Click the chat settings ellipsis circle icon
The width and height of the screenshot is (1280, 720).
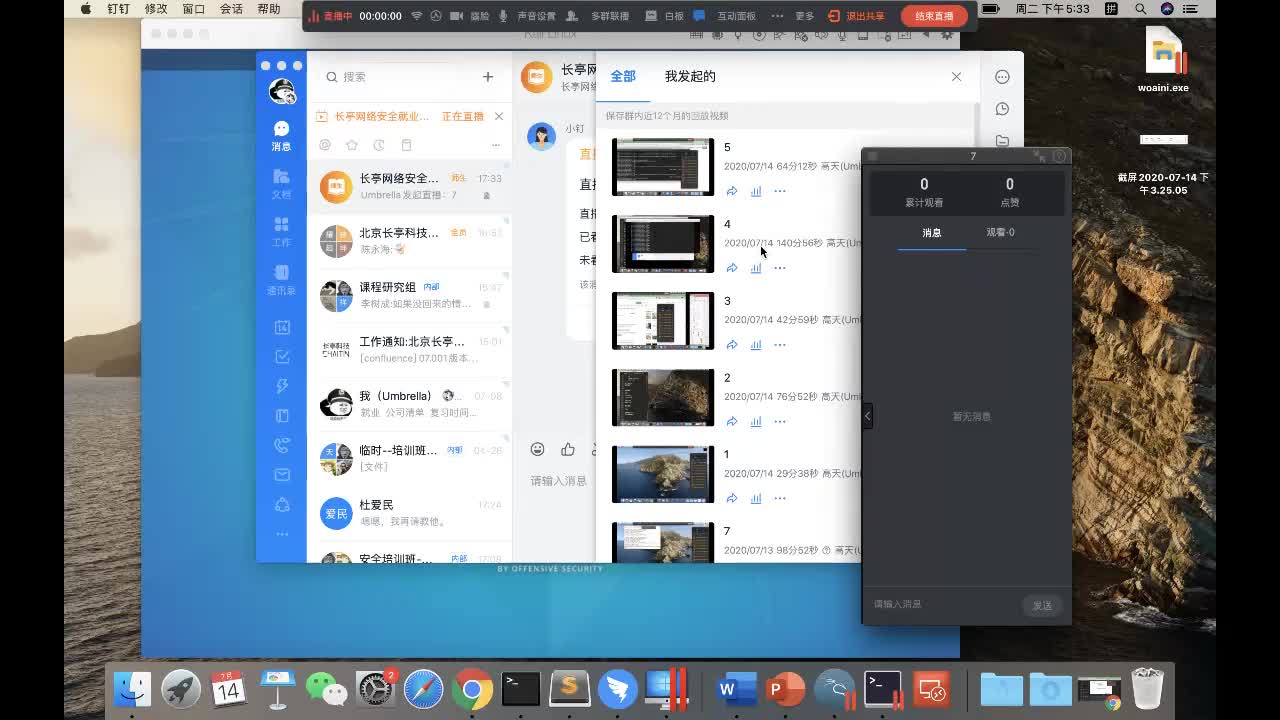[x=1002, y=77]
